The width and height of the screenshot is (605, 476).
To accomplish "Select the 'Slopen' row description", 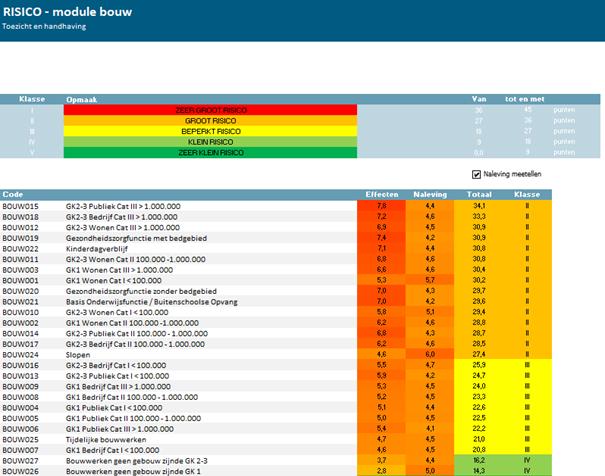I will pyautogui.click(x=79, y=354).
